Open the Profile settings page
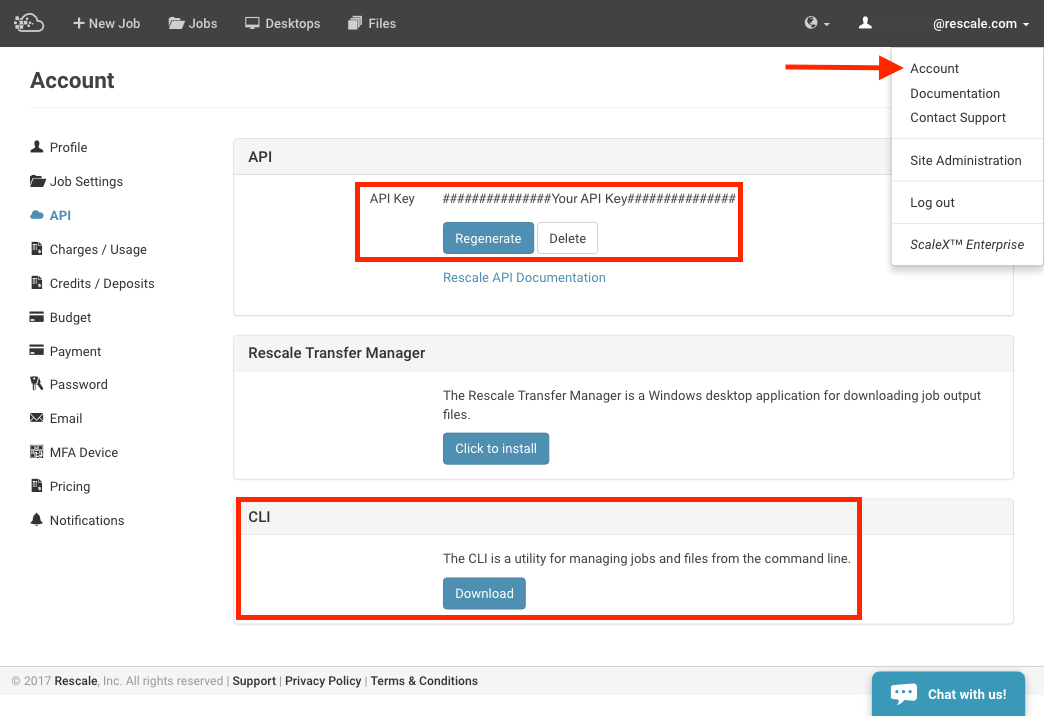 pyautogui.click(x=68, y=147)
